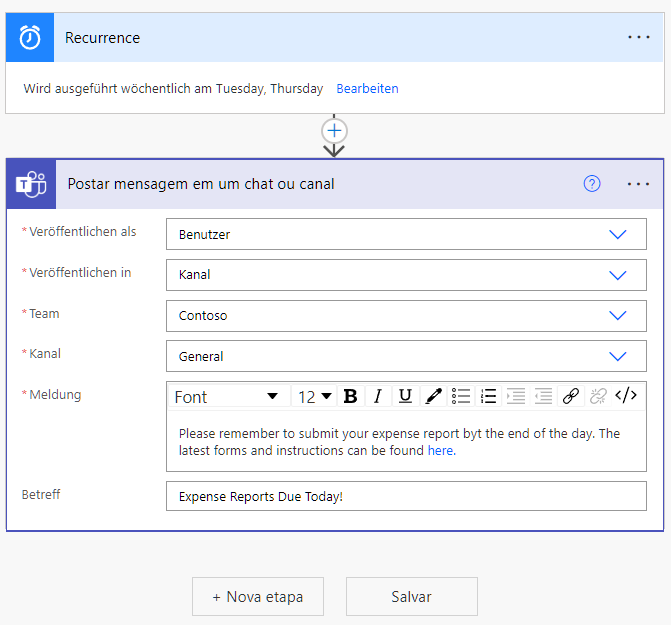Switch to HTML code view
This screenshot has width=671, height=625.
click(x=626, y=395)
